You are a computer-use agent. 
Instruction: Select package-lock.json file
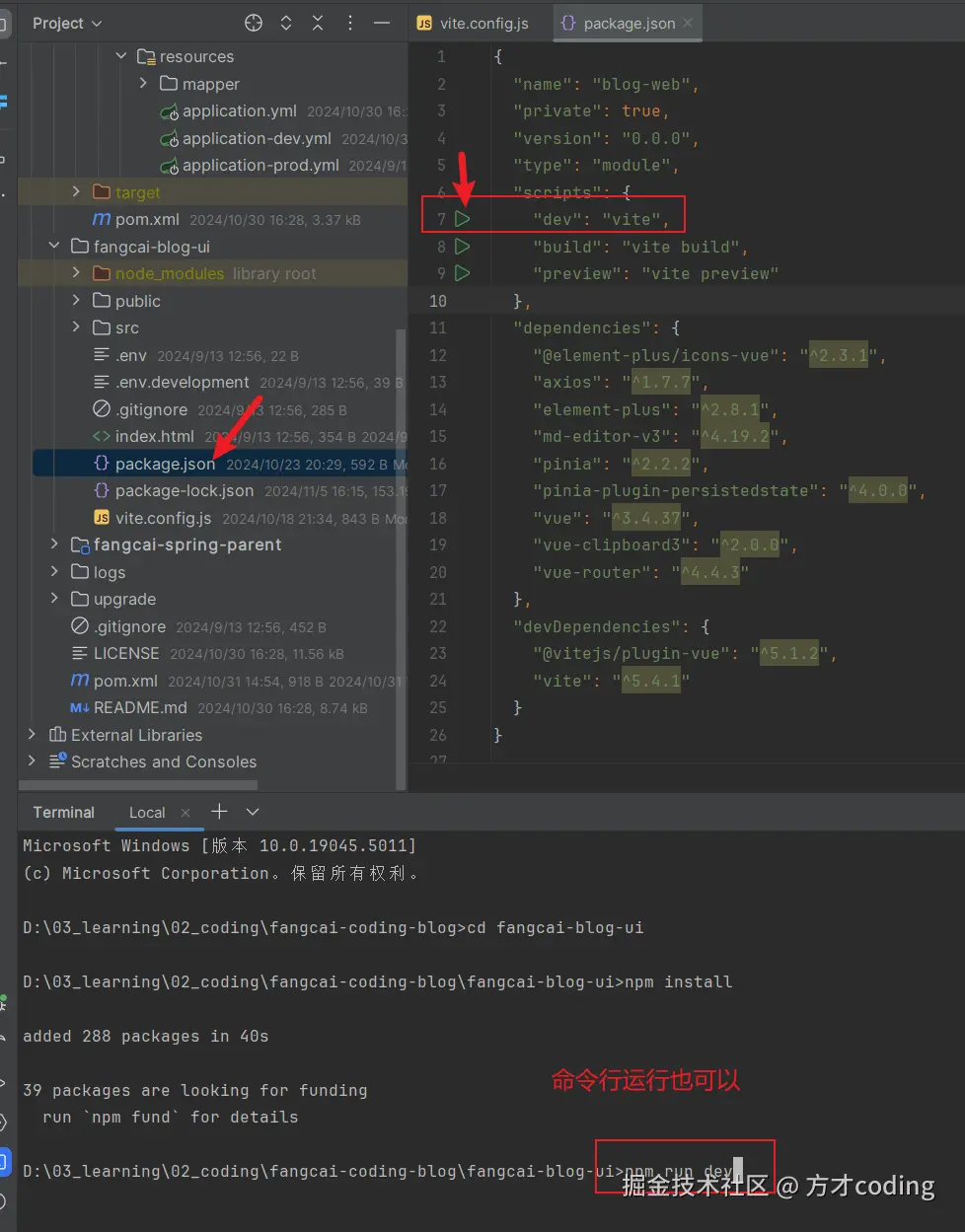coord(185,490)
